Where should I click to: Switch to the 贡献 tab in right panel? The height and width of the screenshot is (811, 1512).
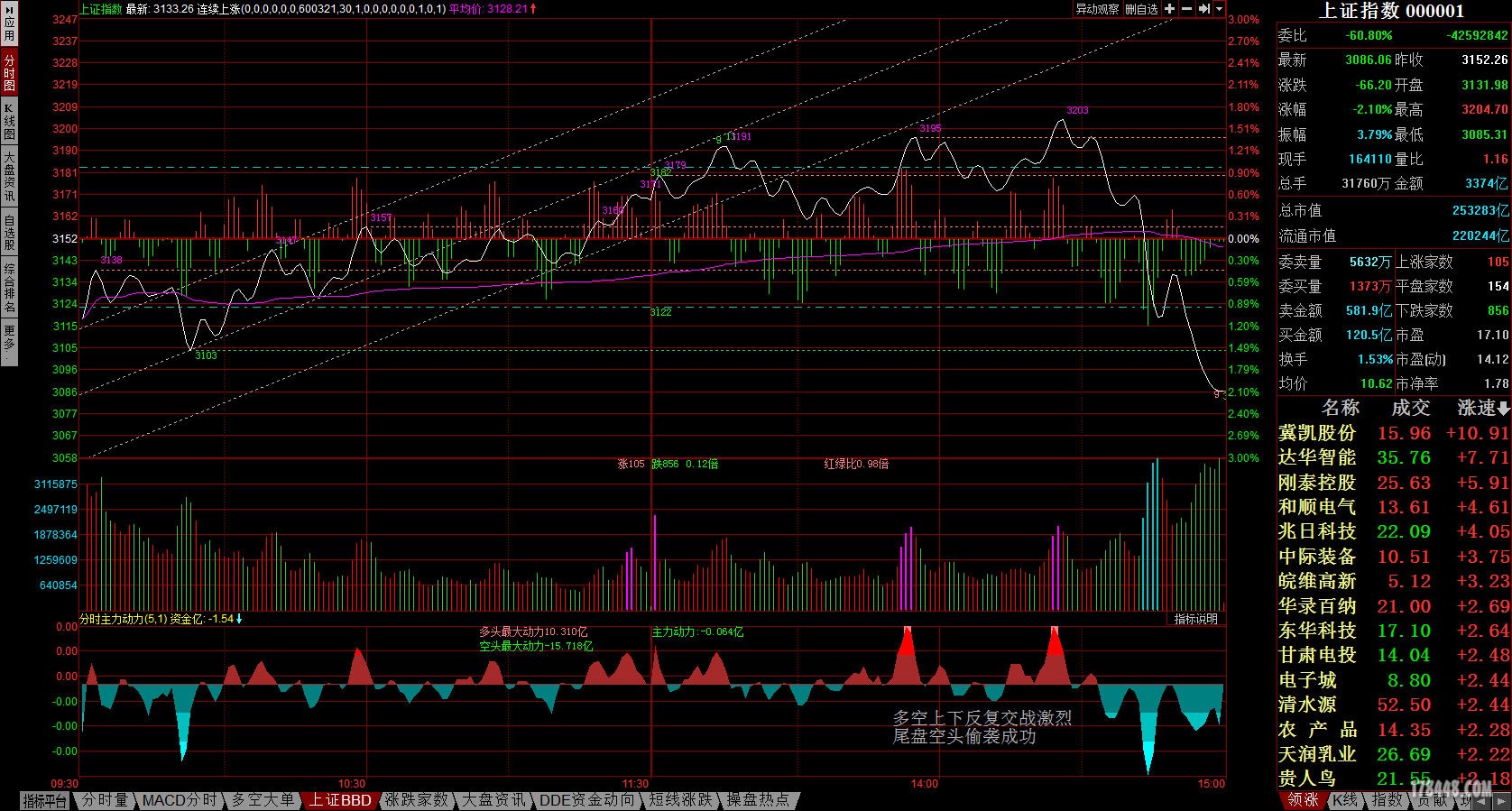click(x=1432, y=800)
